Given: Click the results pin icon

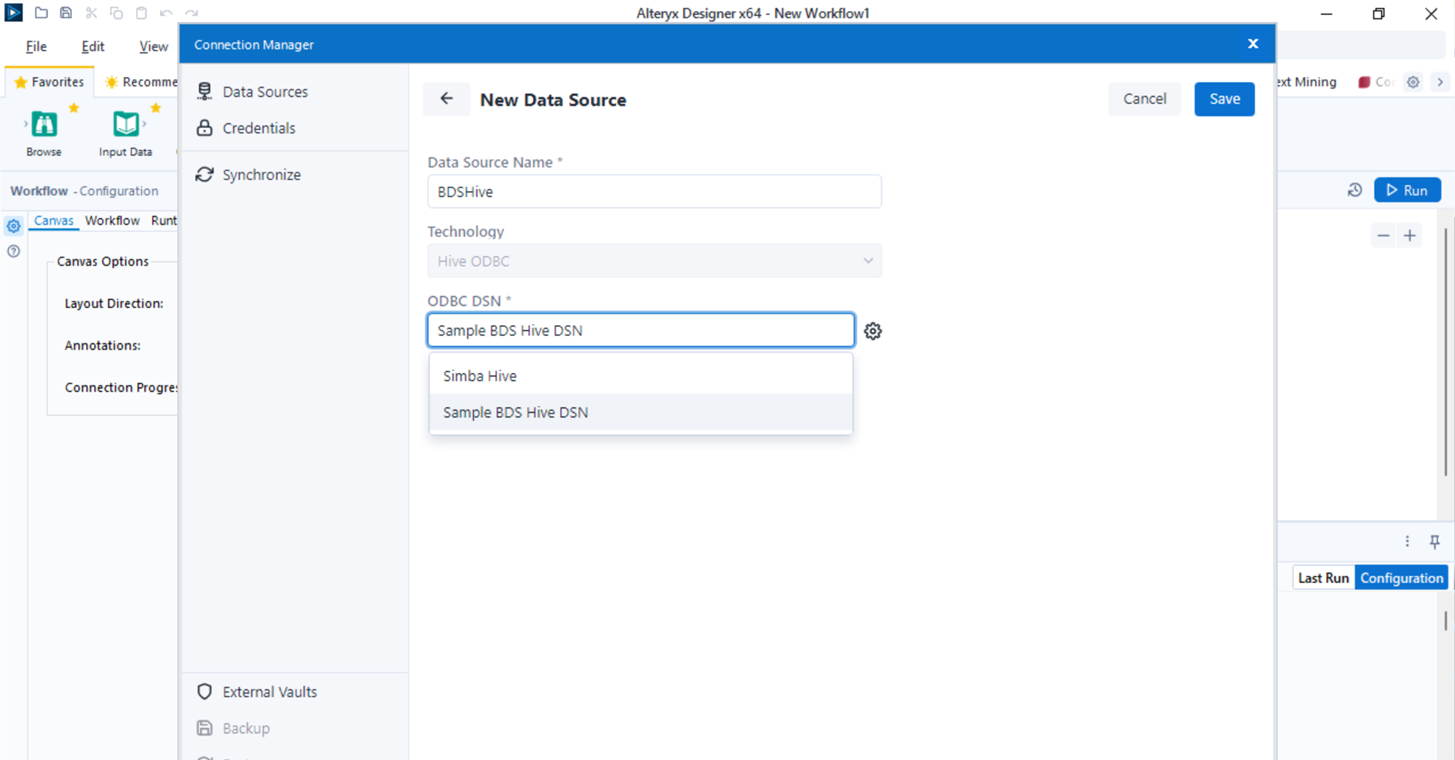Looking at the screenshot, I should (1435, 541).
